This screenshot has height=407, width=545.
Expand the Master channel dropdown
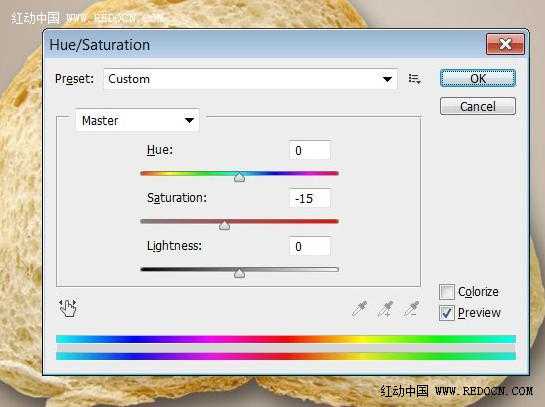pyautogui.click(x=137, y=121)
